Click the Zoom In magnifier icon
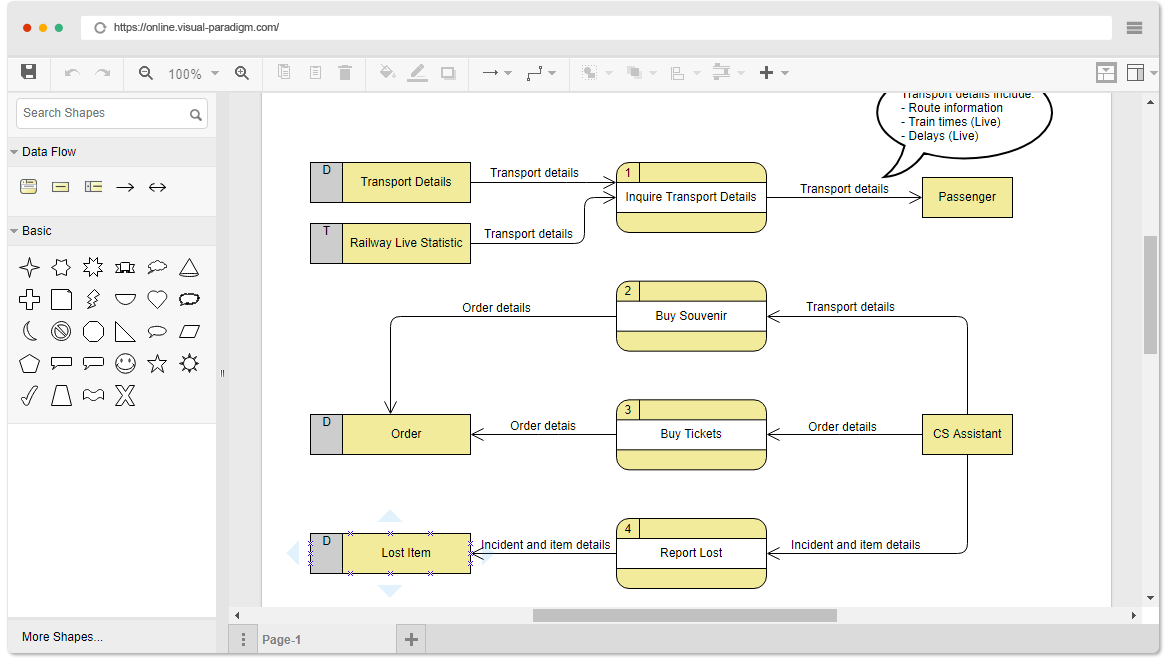This screenshot has height=665, width=1170. (x=242, y=72)
